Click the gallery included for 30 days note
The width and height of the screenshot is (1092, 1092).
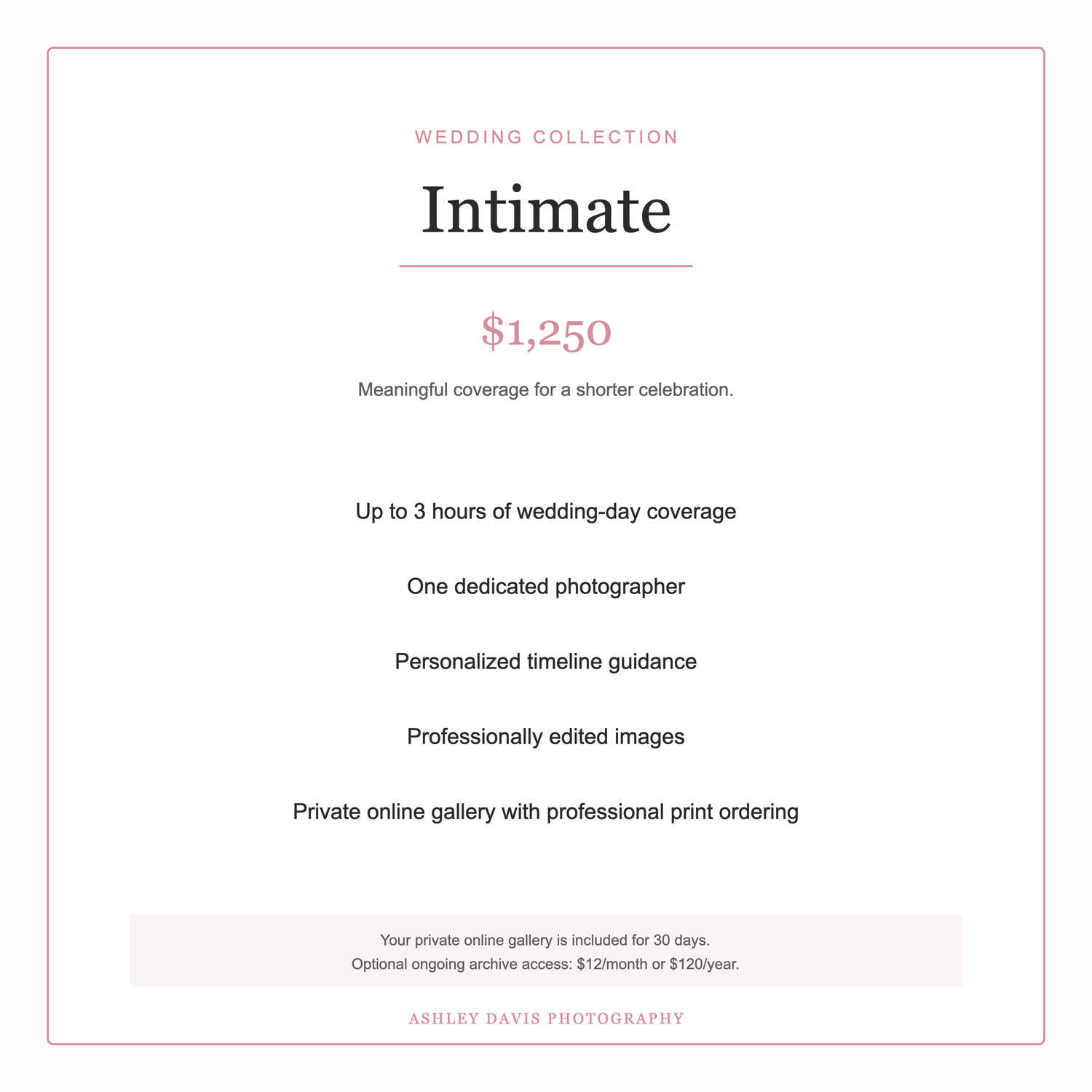[545, 941]
